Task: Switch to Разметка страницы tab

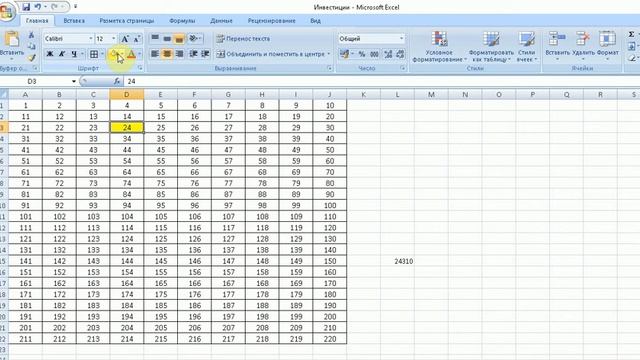Action: coord(127,20)
